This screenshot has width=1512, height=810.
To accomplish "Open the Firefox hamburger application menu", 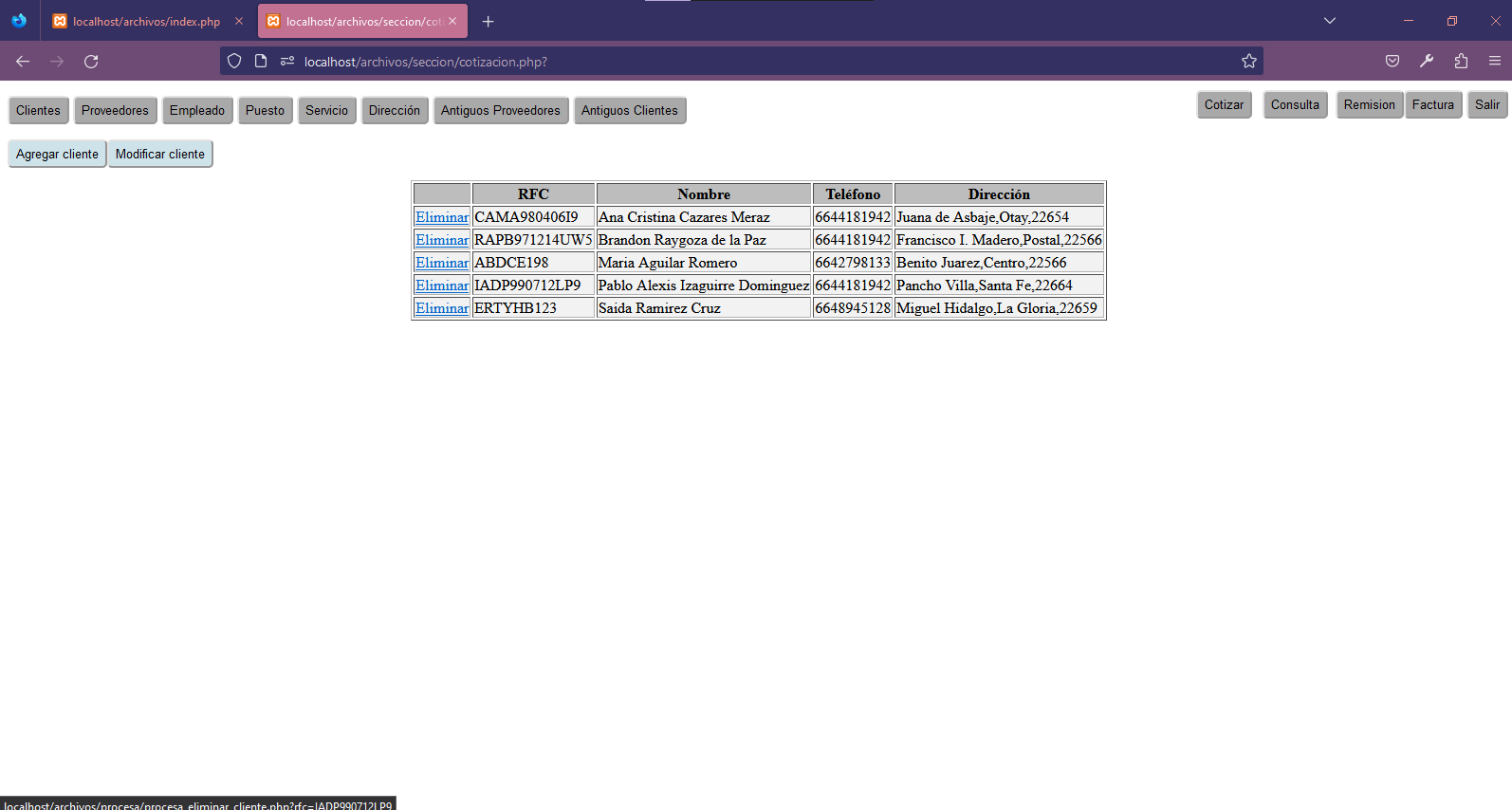I will [1494, 62].
